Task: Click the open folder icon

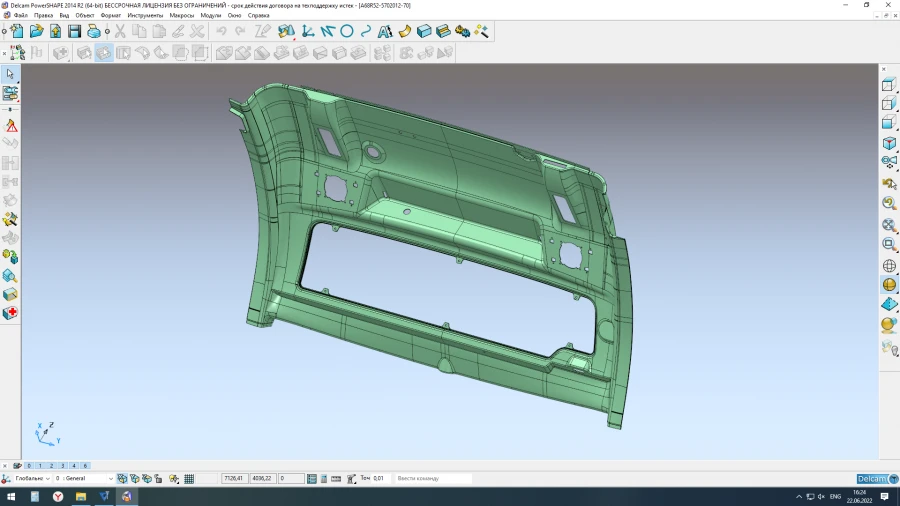Action: (37, 32)
